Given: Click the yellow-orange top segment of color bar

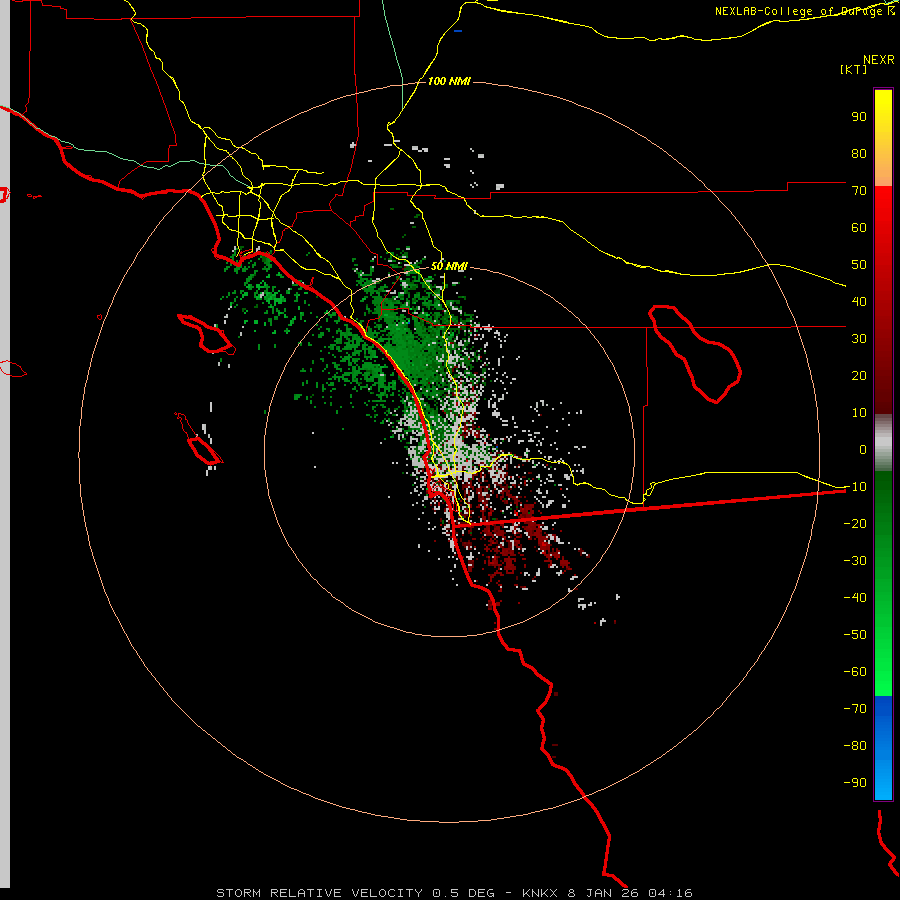Looking at the screenshot, I should point(883,138).
